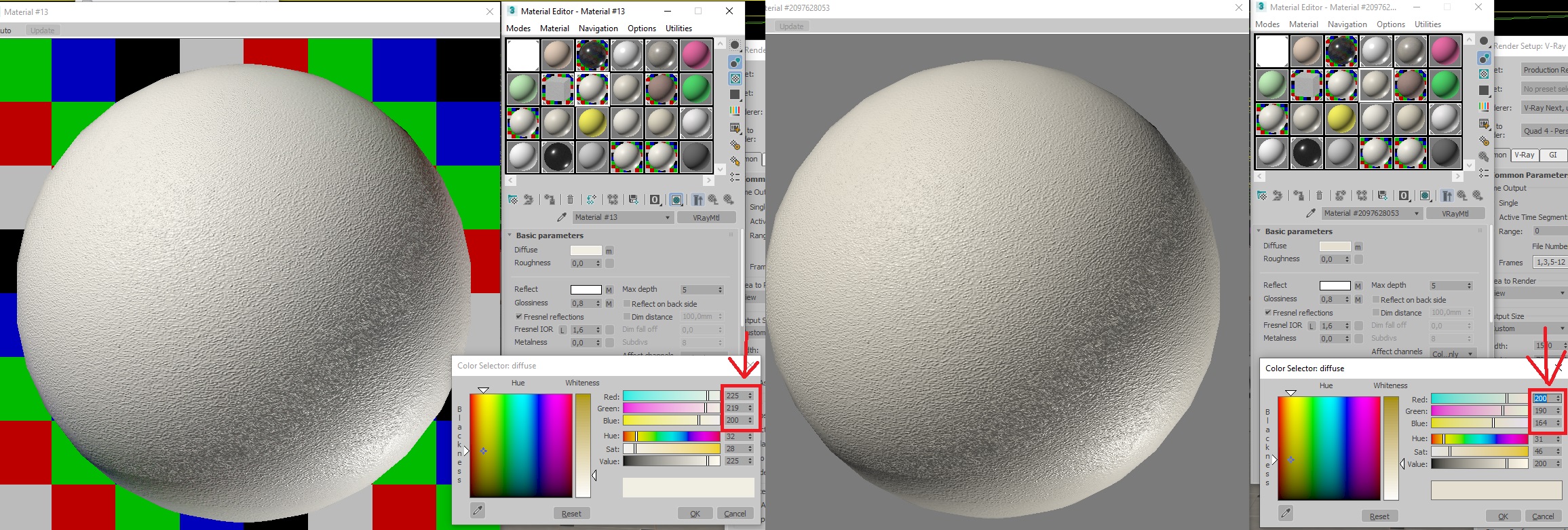The image size is (1568, 530).
Task: Click Reset in left Color Selector
Action: point(571,514)
